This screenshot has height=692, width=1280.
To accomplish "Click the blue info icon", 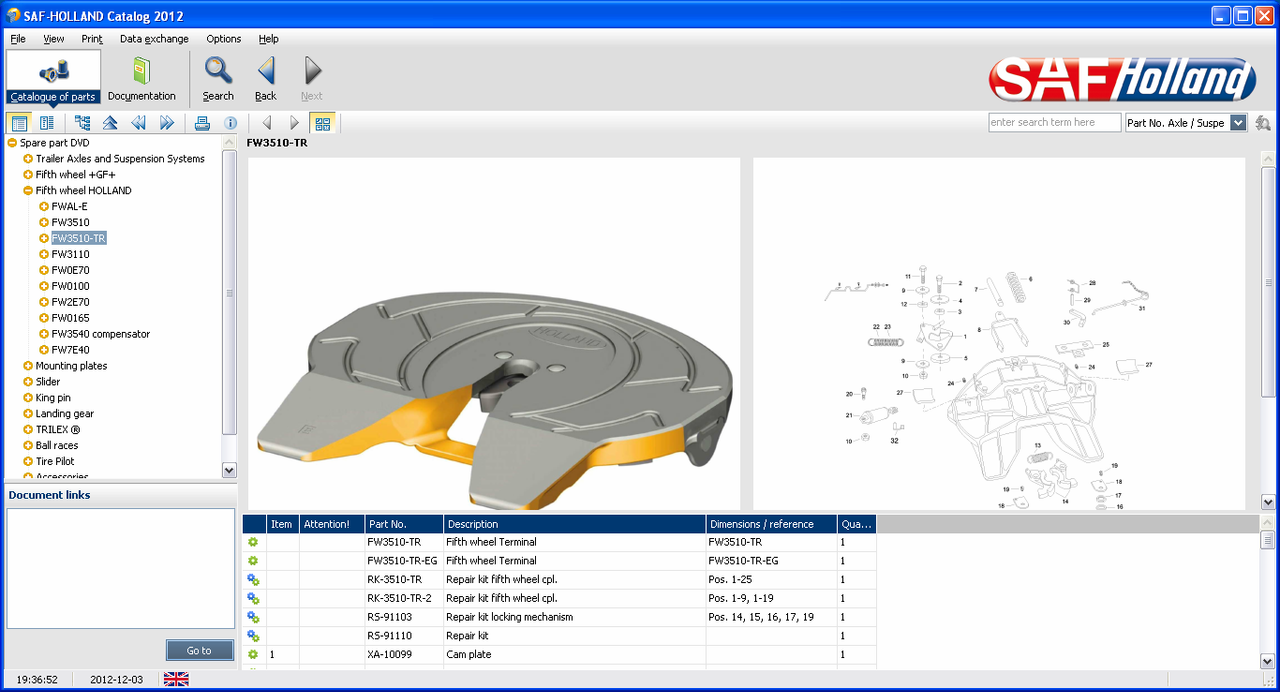I will point(230,123).
